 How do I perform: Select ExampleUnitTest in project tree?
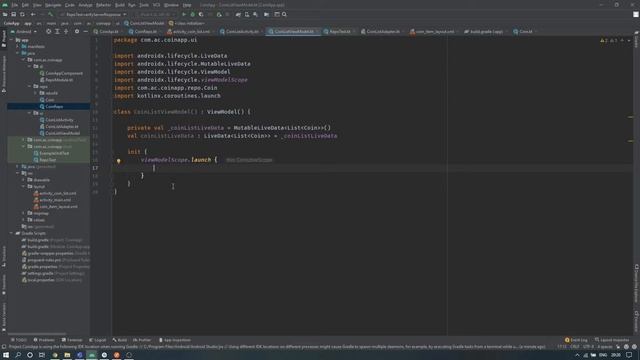[54, 153]
